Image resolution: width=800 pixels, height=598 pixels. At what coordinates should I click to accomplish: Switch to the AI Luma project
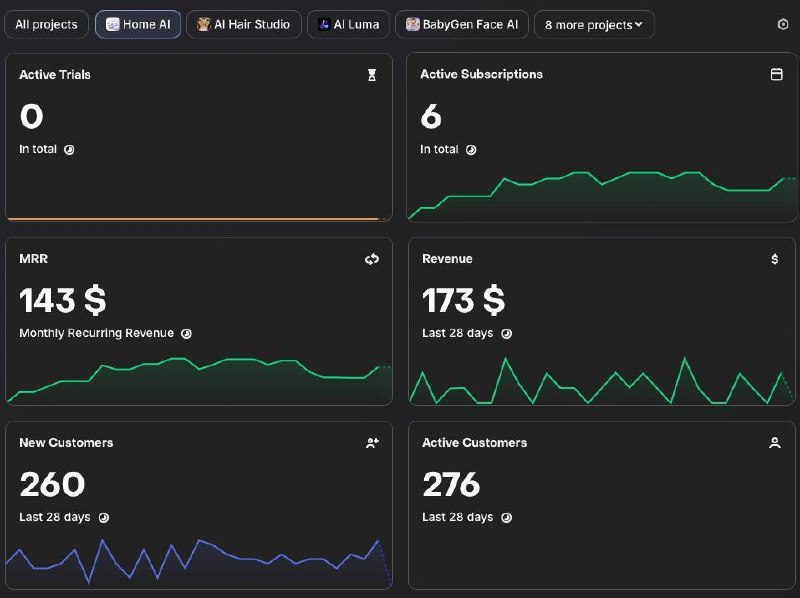click(348, 24)
